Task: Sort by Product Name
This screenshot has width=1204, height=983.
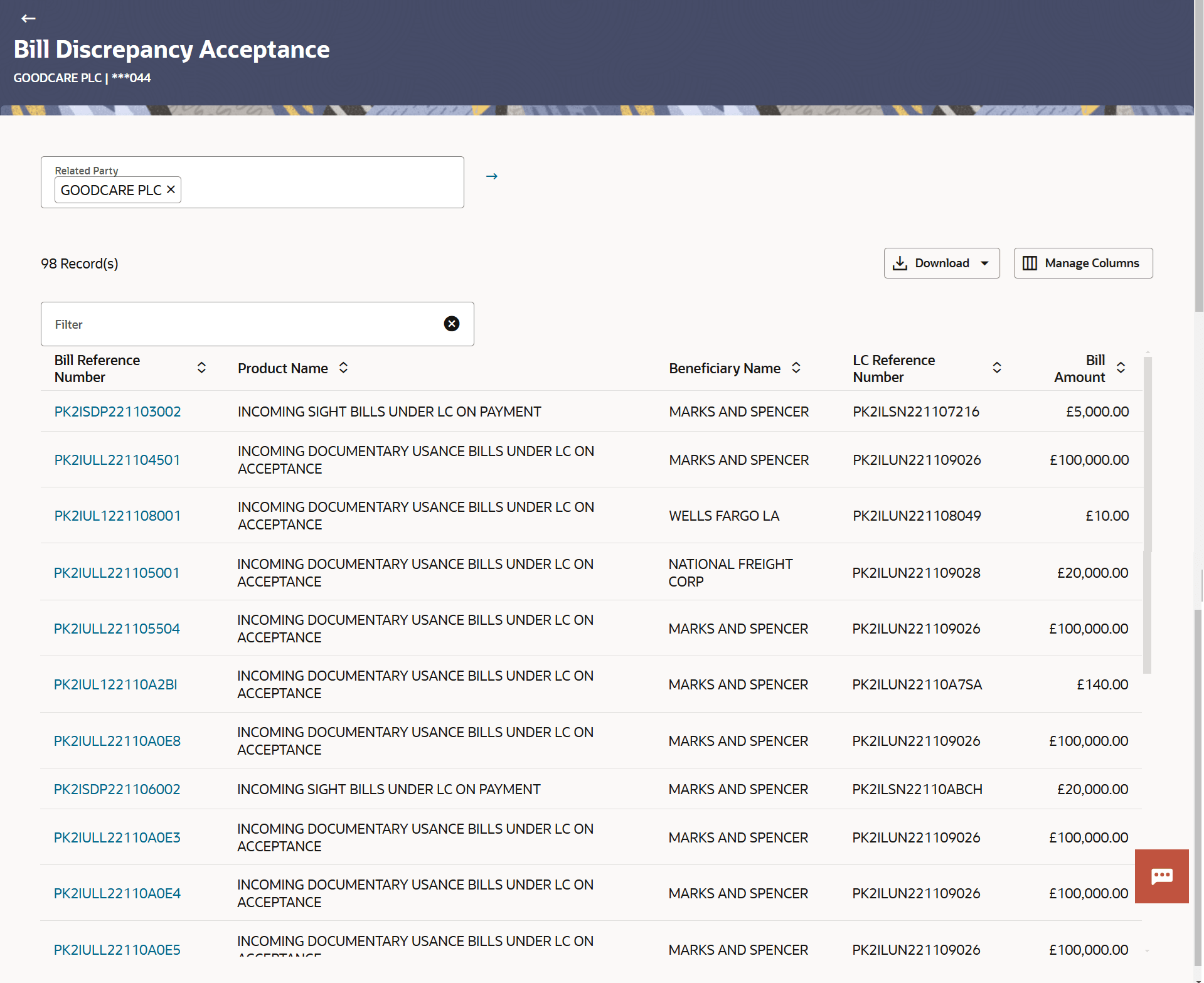Action: tap(343, 368)
